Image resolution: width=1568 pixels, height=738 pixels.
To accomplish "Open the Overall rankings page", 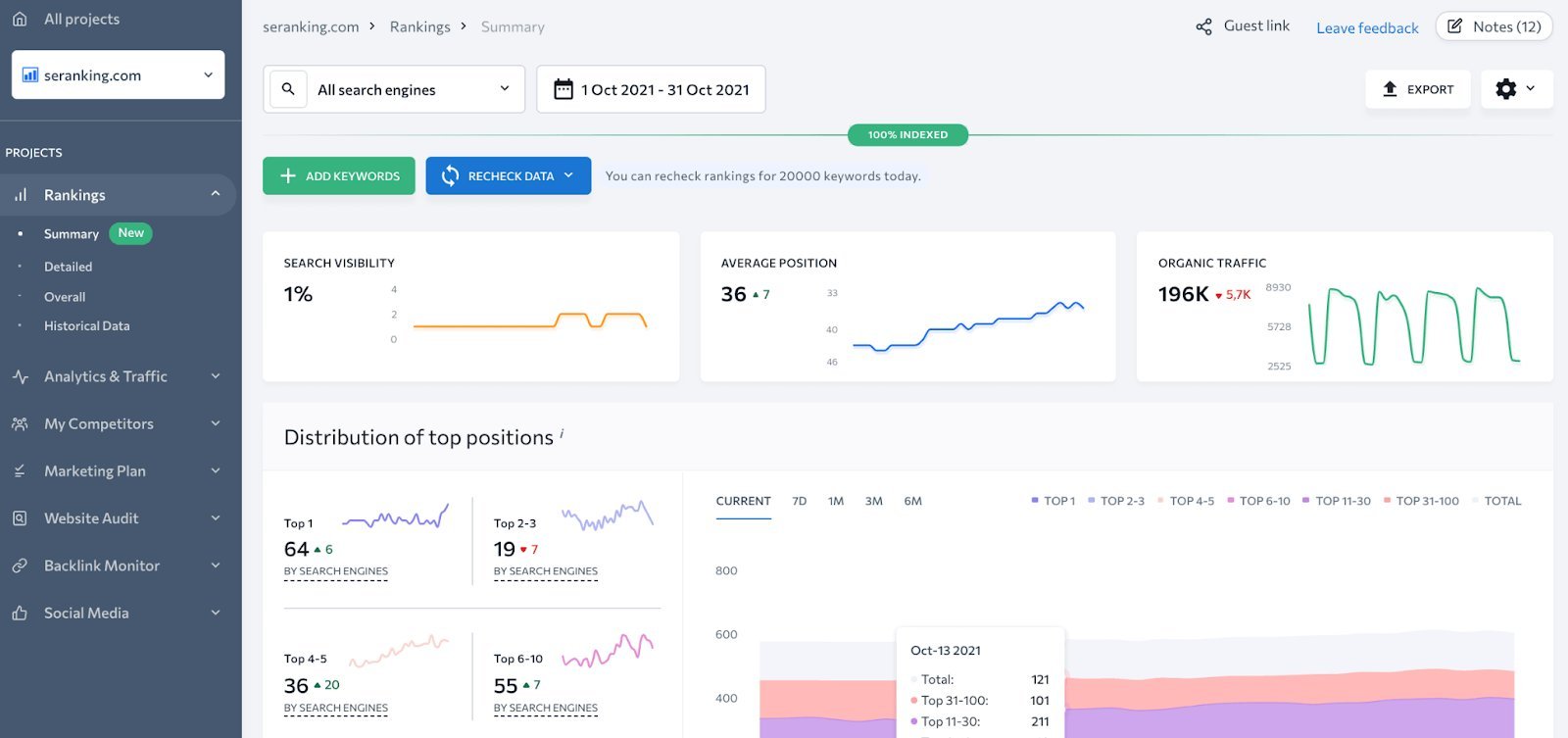I will tap(65, 297).
